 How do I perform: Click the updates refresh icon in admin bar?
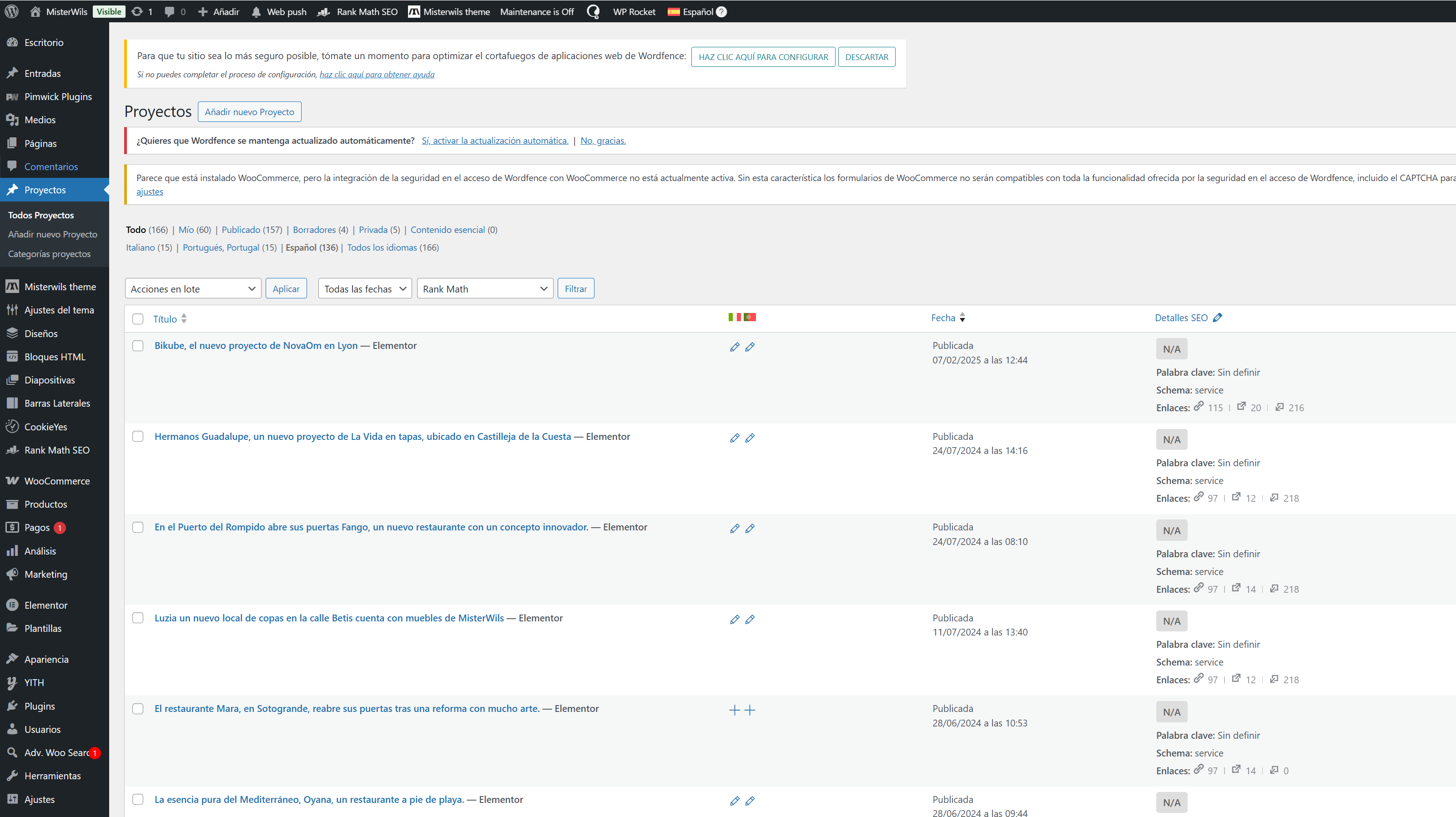[137, 11]
